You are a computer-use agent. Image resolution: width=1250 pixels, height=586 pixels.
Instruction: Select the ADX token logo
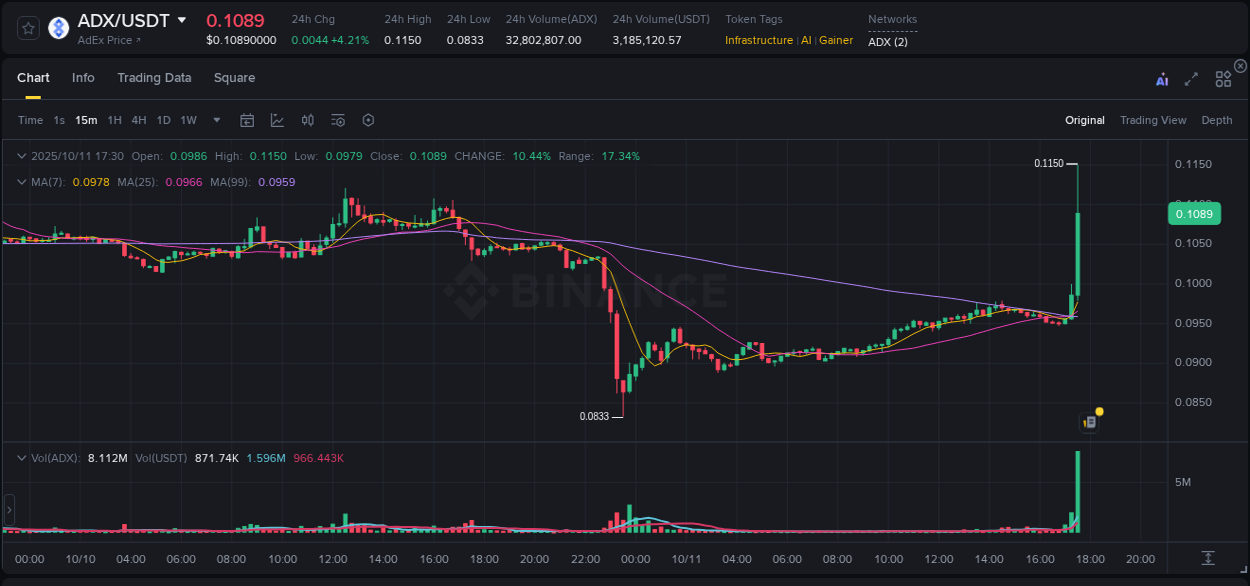click(x=58, y=28)
